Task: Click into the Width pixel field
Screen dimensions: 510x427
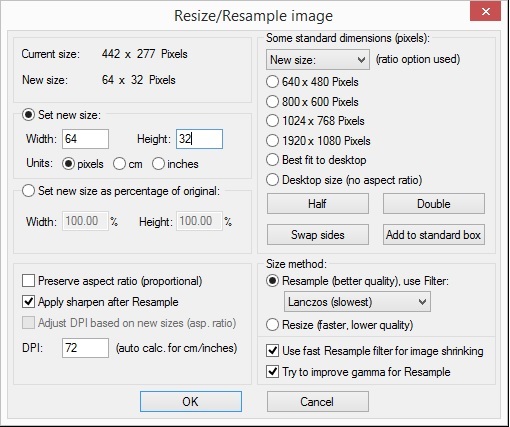Action: 85,139
